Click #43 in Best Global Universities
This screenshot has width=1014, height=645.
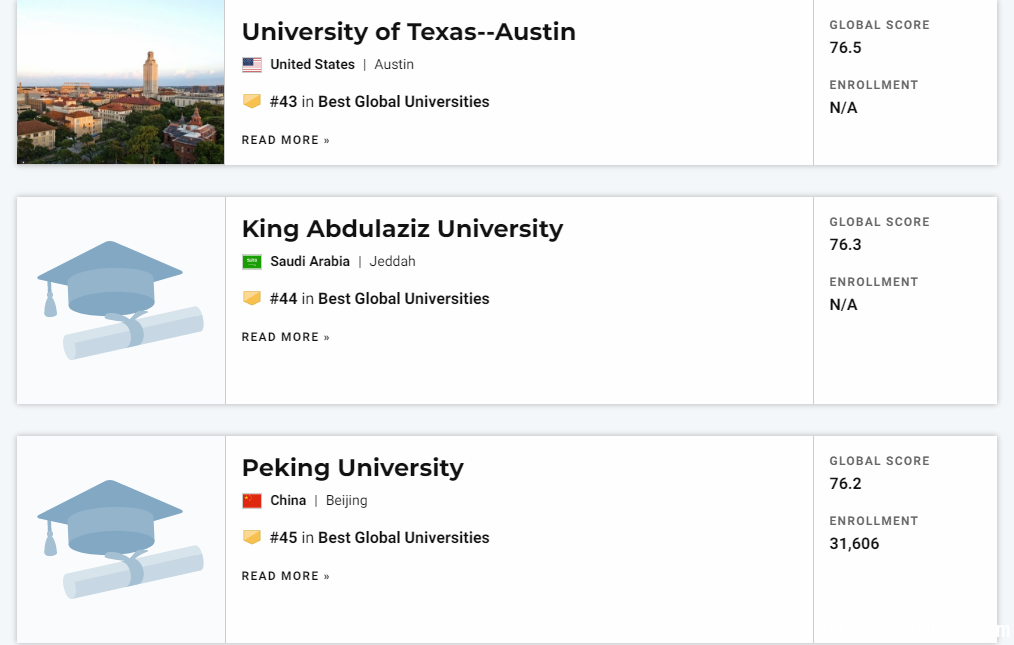pos(380,102)
